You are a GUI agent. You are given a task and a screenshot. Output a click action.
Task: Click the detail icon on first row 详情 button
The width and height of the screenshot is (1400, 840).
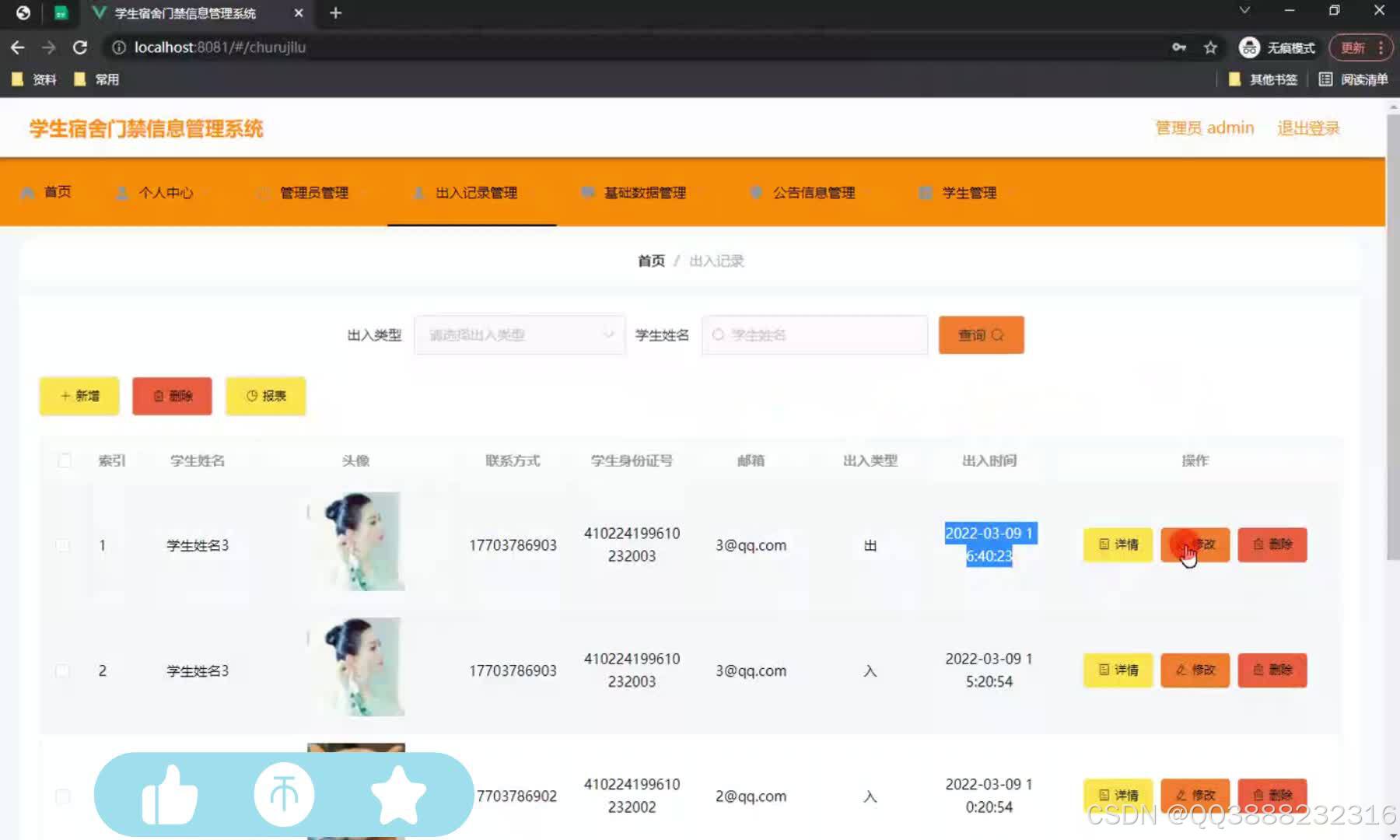[1102, 544]
